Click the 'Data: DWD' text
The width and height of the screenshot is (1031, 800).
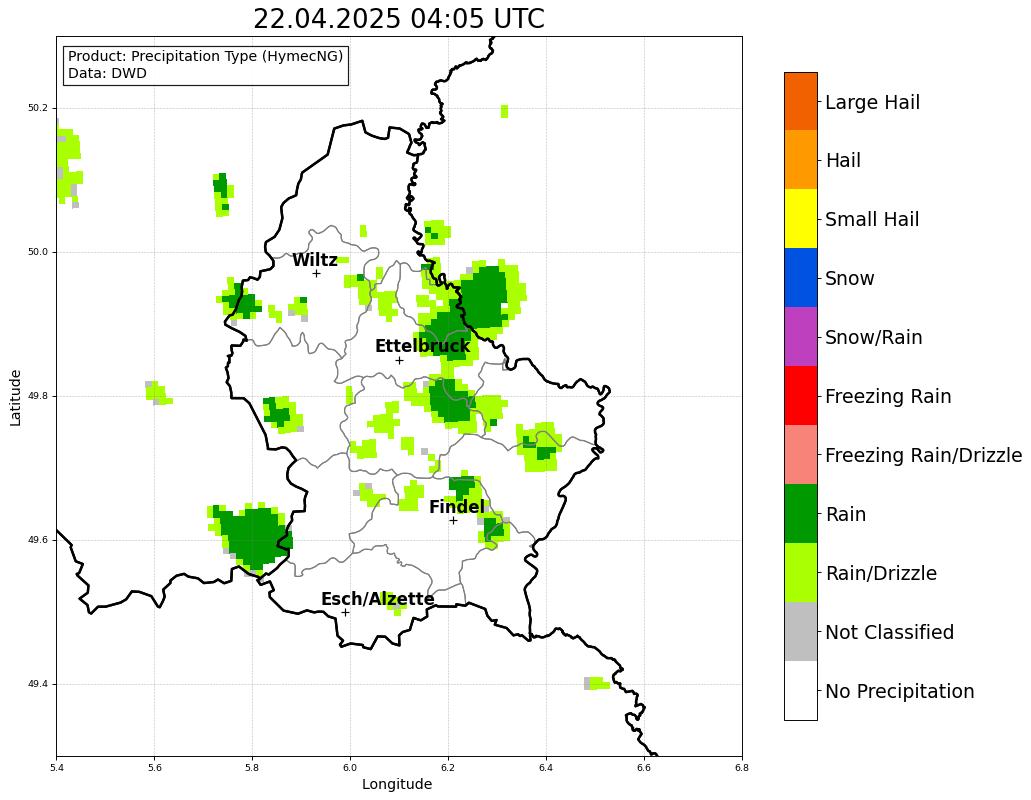pyautogui.click(x=107, y=74)
